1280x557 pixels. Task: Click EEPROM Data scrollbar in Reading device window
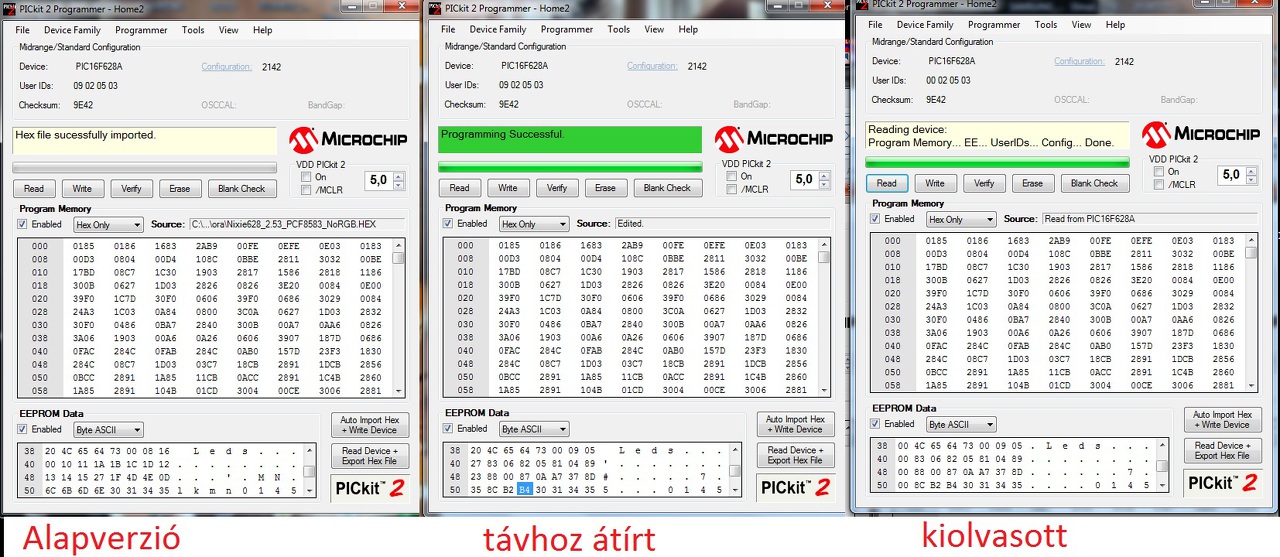tap(1160, 465)
